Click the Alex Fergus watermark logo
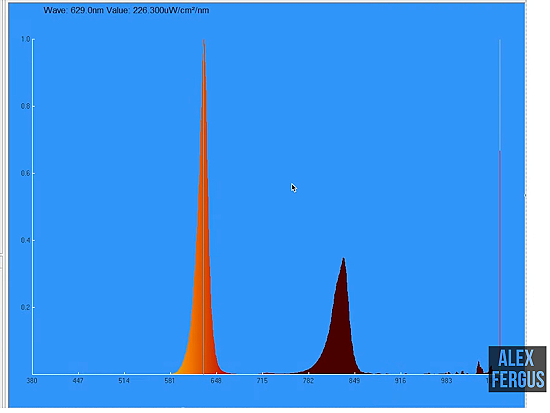This screenshot has height=413, width=550. coord(517,369)
